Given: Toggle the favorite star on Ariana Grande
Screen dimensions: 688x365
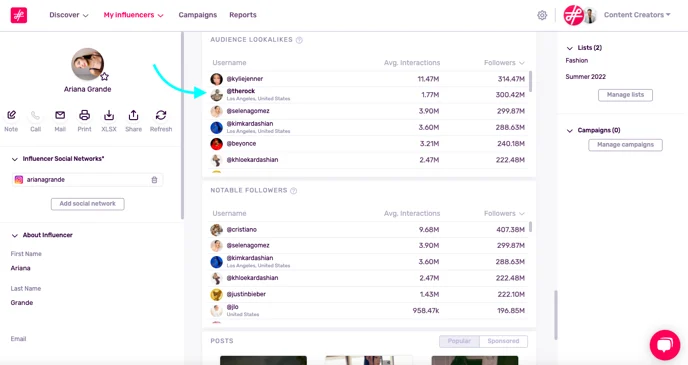Looking at the screenshot, I should pos(104,77).
